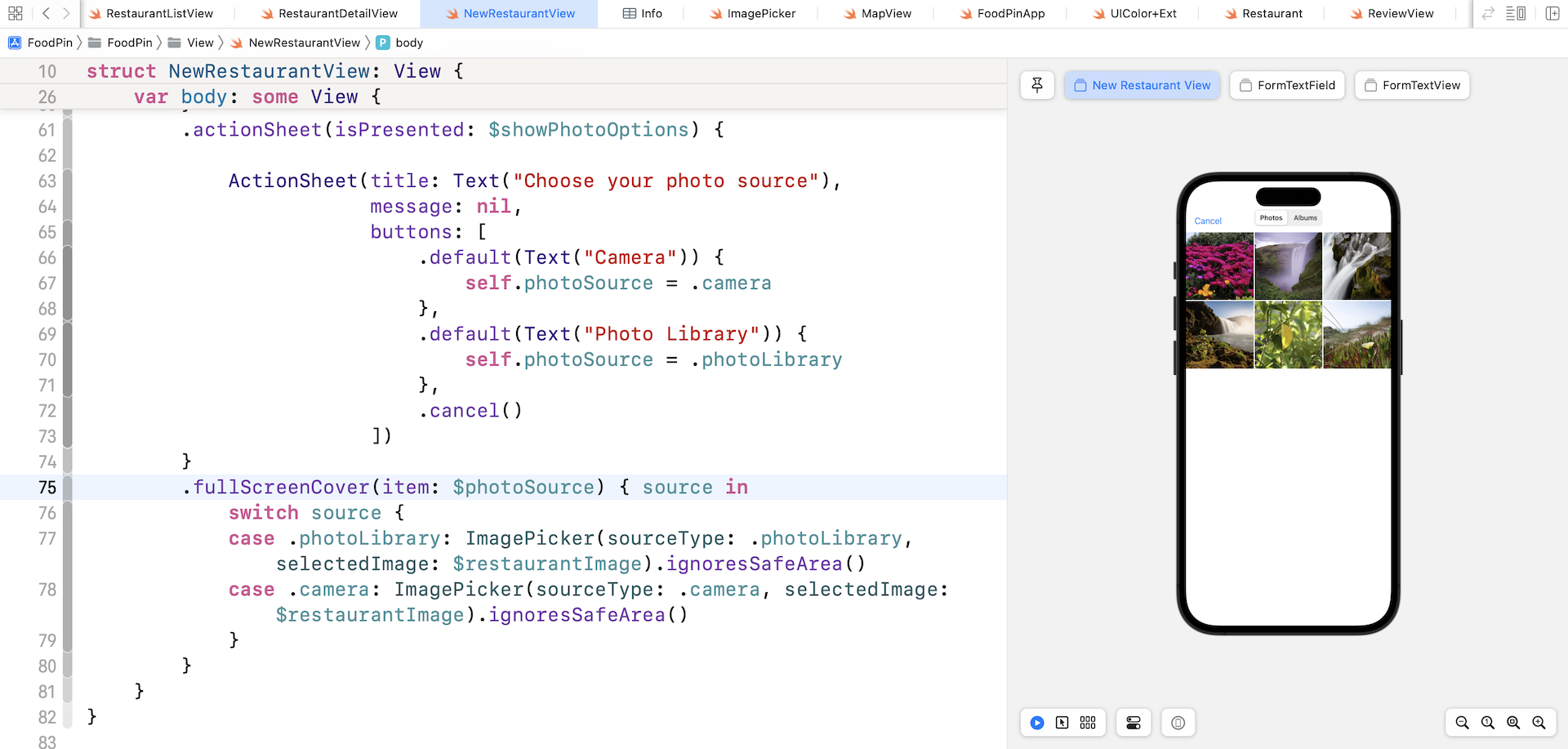Open the related items grid menu
The height and width of the screenshot is (749, 1568).
(x=15, y=13)
